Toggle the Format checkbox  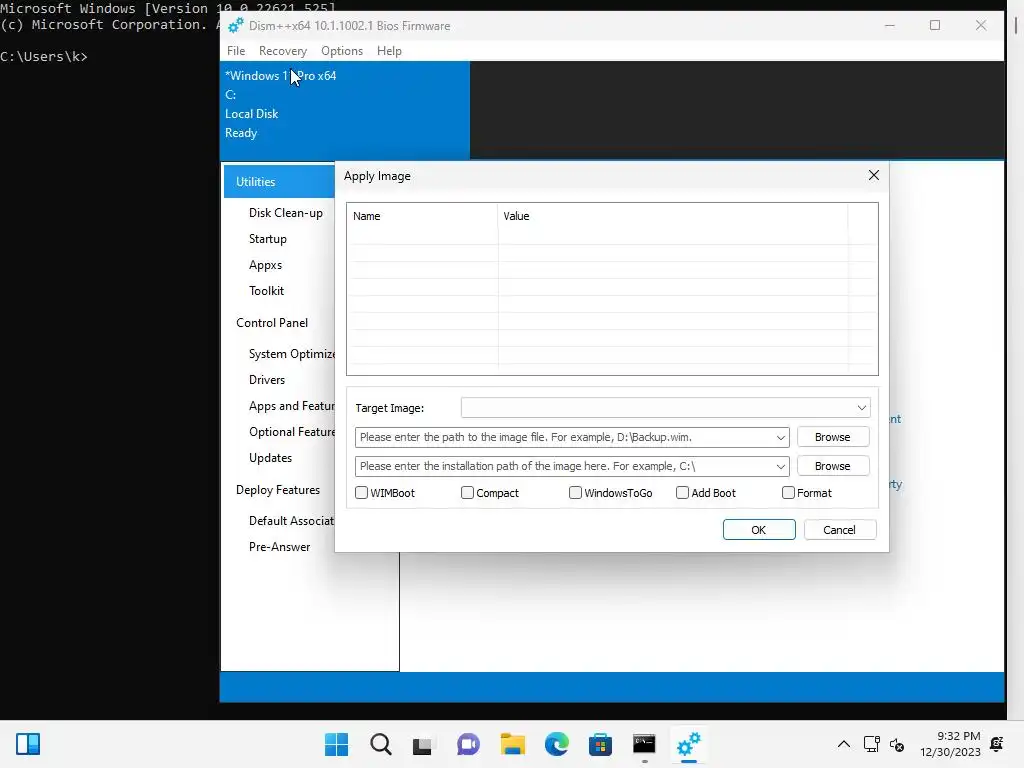coord(788,492)
